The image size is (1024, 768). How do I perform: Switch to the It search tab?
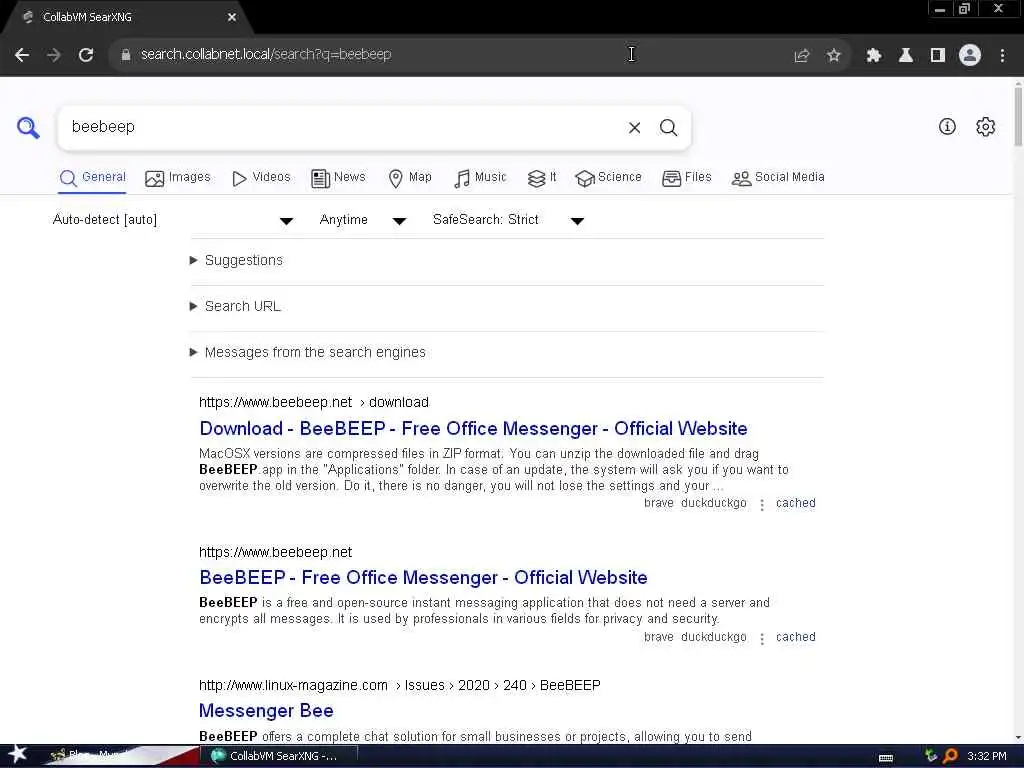pos(541,178)
